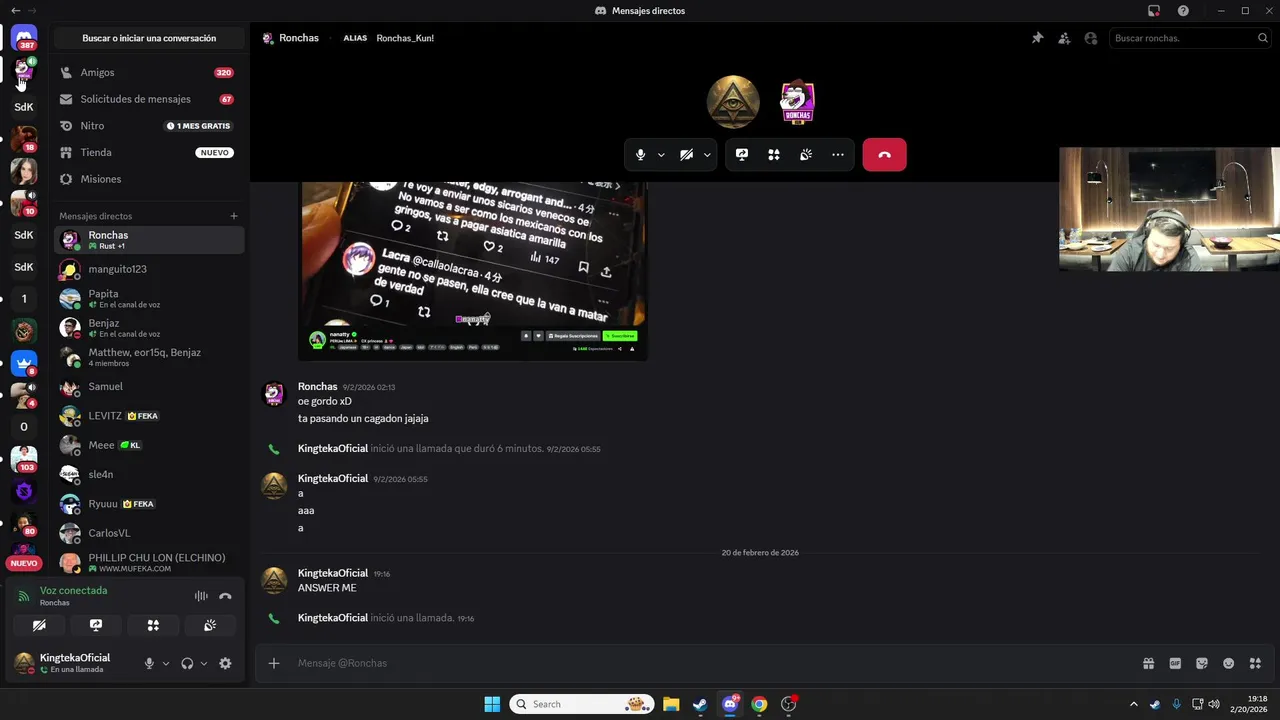Open emoji picker
Viewport: 1280px width, 720px height.
coord(1229,663)
